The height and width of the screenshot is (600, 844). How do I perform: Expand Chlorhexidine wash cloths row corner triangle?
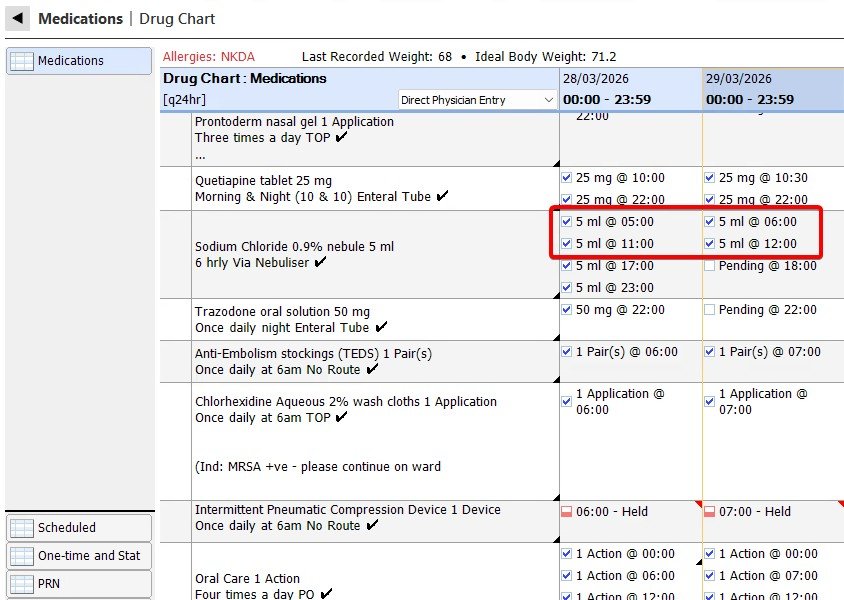[554, 495]
